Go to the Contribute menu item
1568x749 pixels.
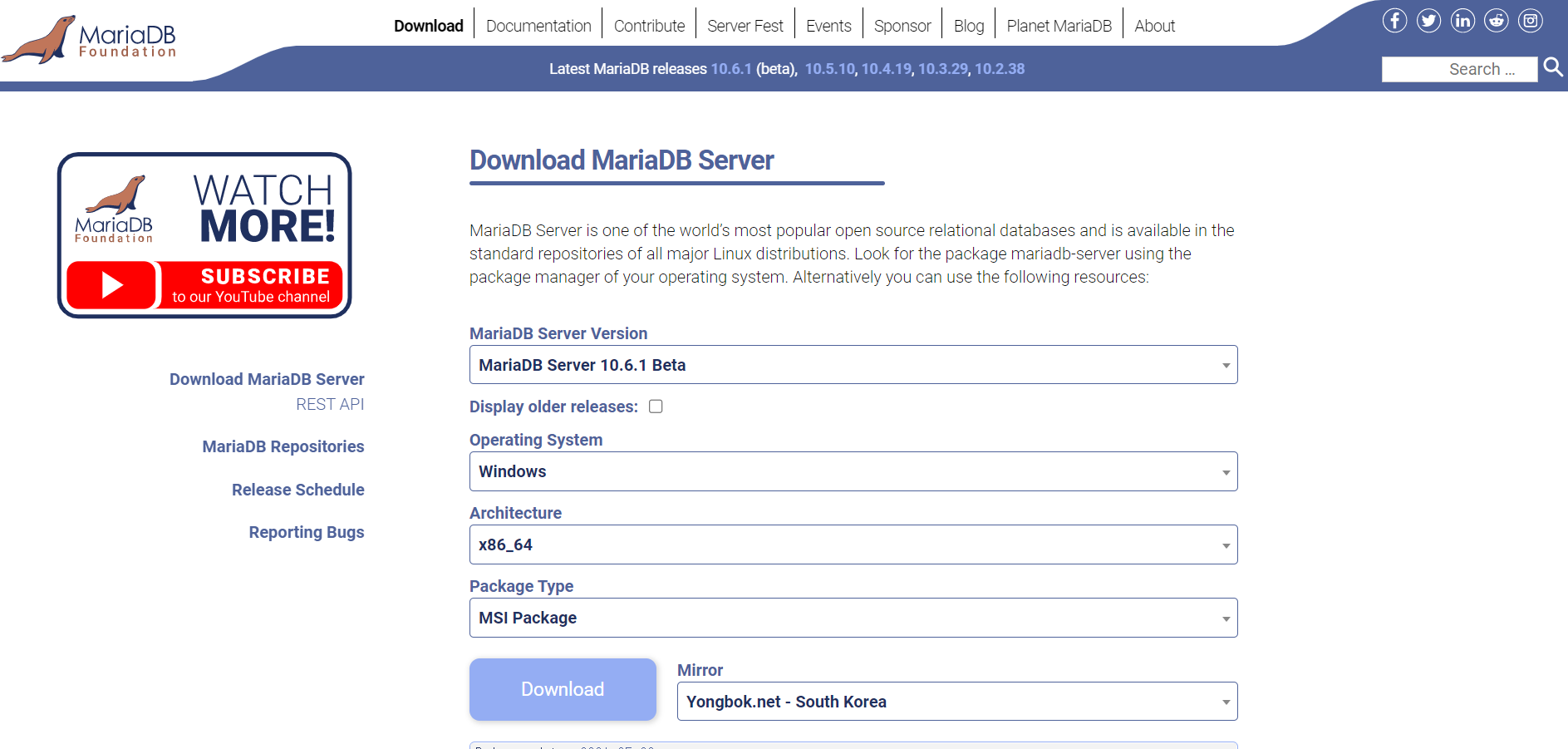(649, 26)
